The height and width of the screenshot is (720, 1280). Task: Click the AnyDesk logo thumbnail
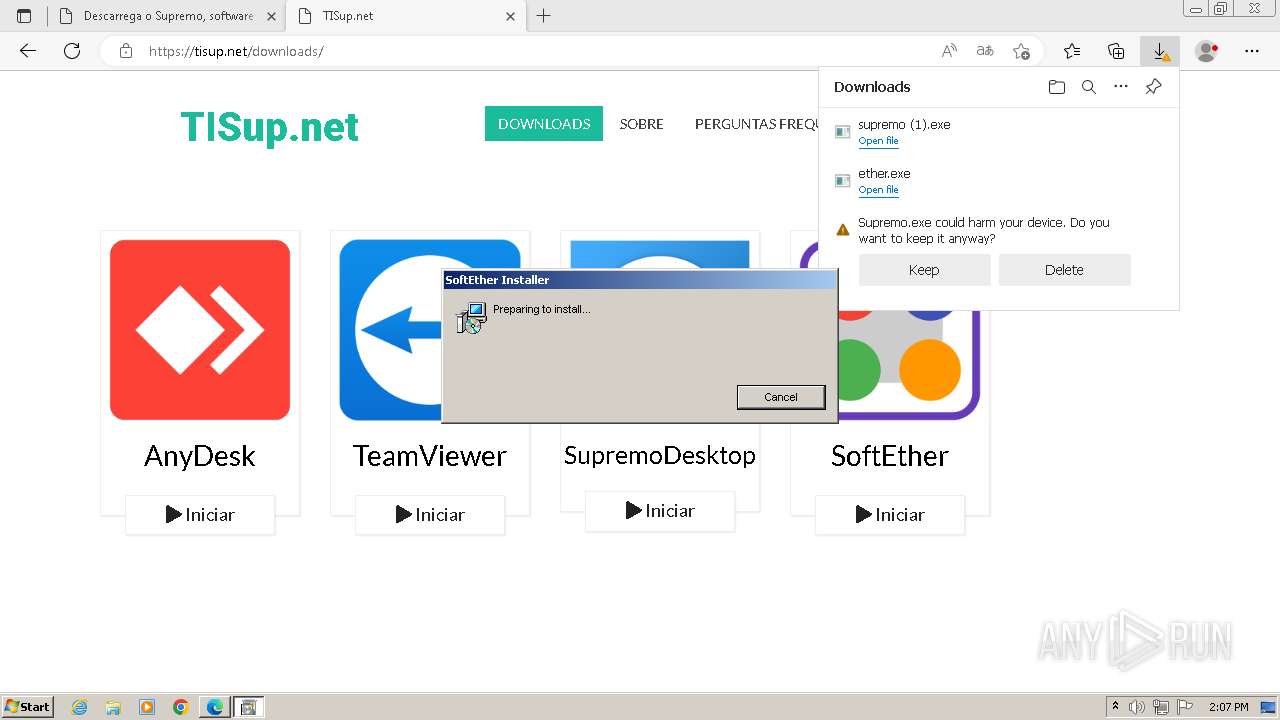click(x=200, y=330)
